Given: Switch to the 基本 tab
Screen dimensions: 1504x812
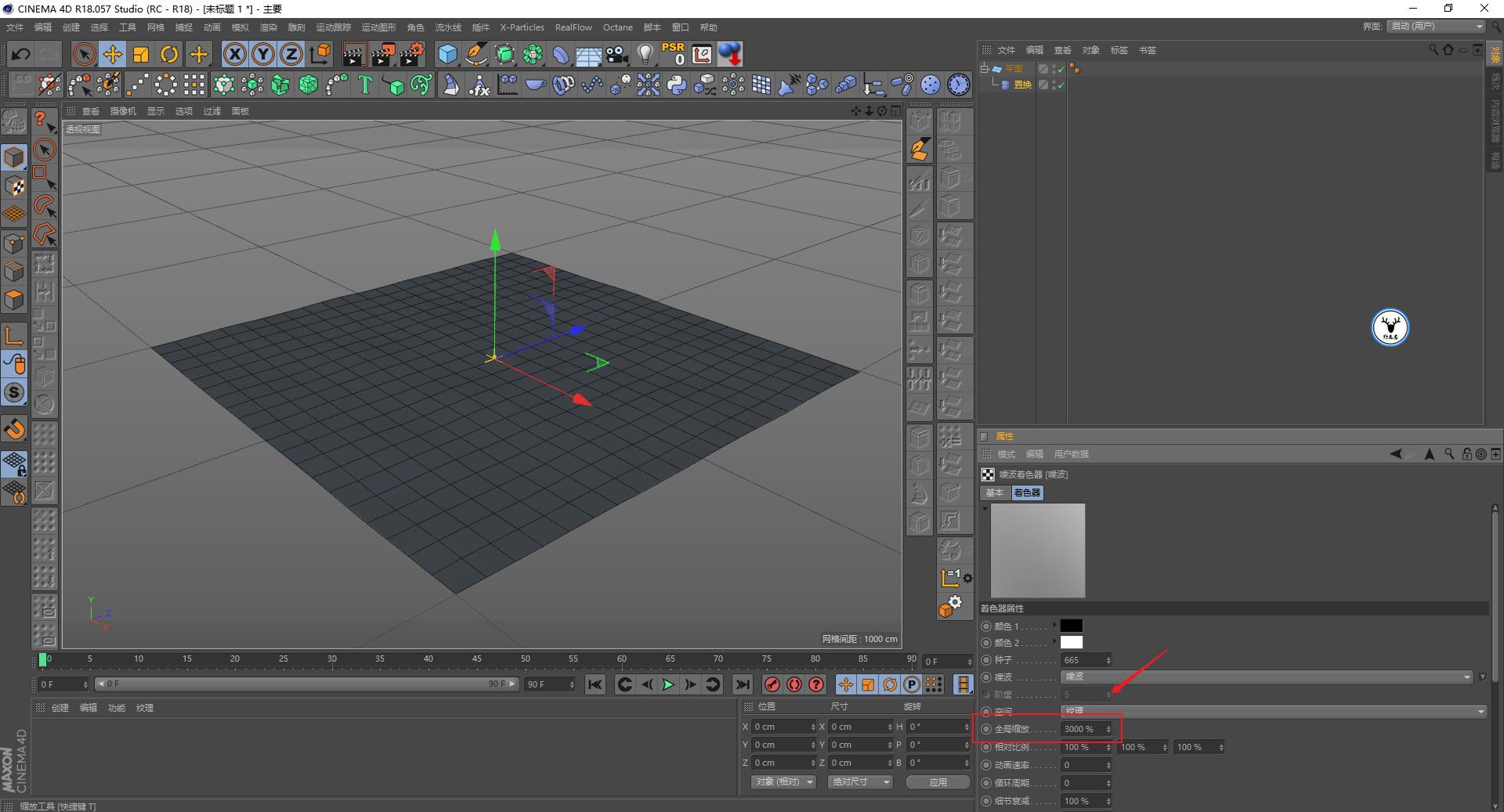Looking at the screenshot, I should click(994, 493).
